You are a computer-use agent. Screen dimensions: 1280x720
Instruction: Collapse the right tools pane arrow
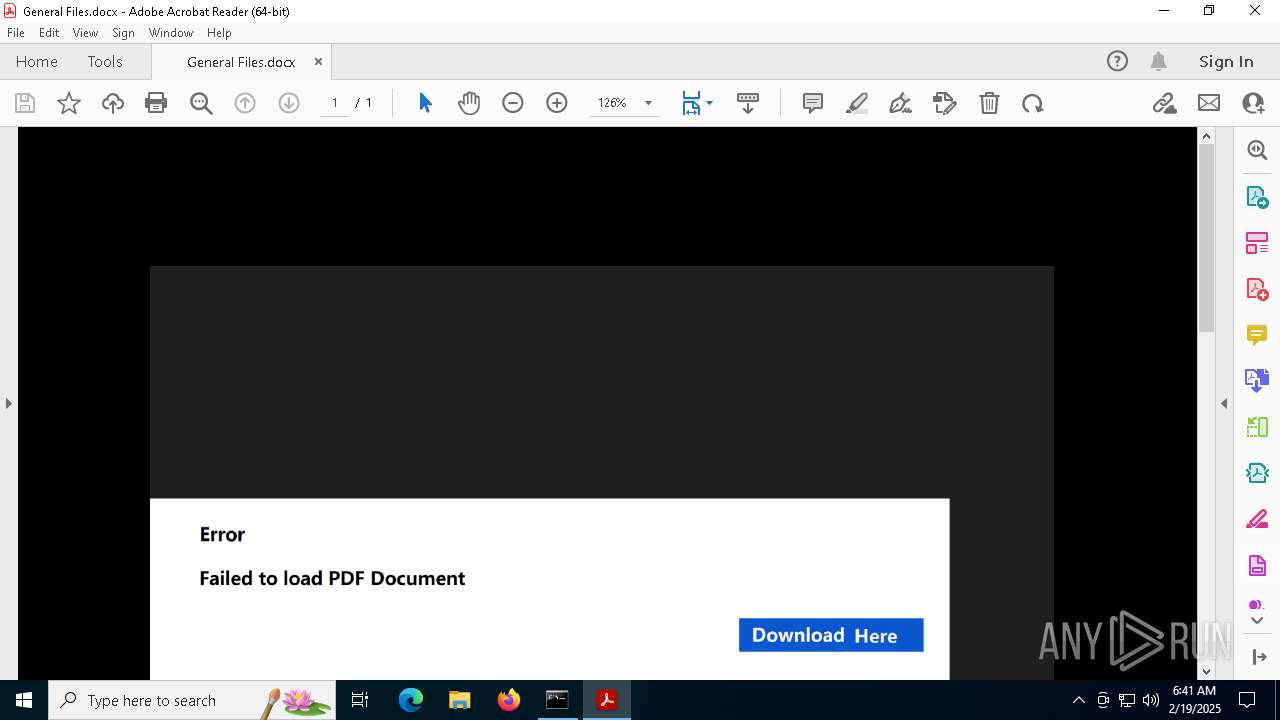tap(1224, 403)
